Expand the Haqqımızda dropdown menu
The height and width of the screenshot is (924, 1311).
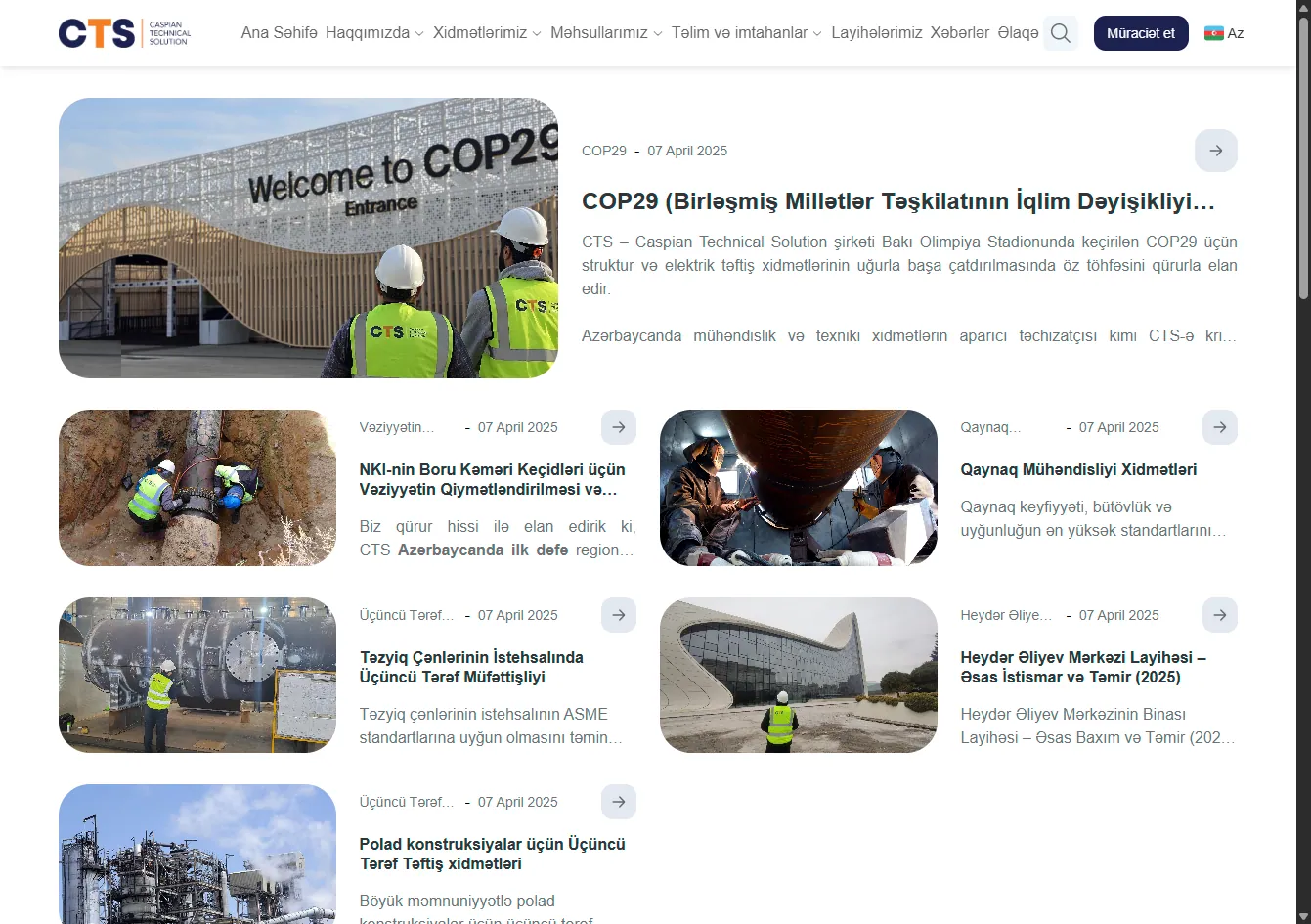[374, 33]
